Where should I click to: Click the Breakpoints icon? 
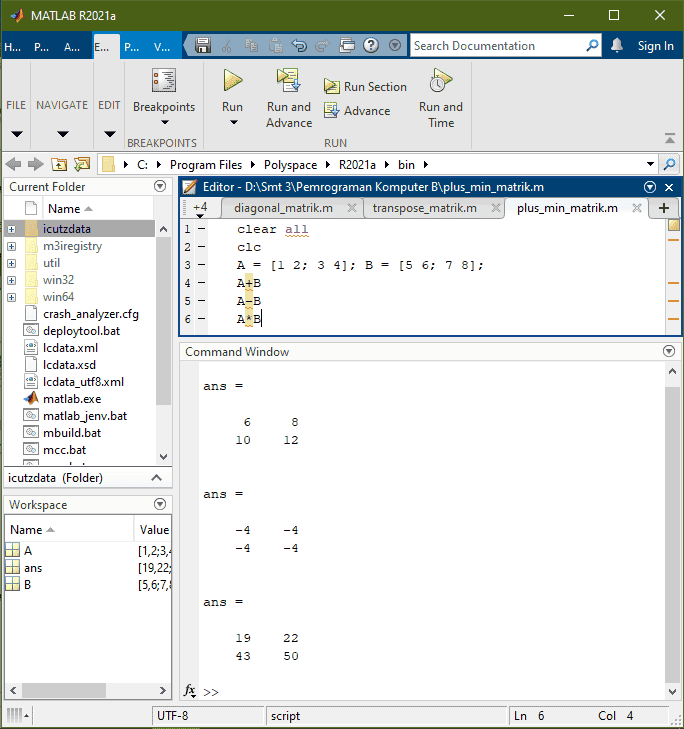click(x=164, y=80)
